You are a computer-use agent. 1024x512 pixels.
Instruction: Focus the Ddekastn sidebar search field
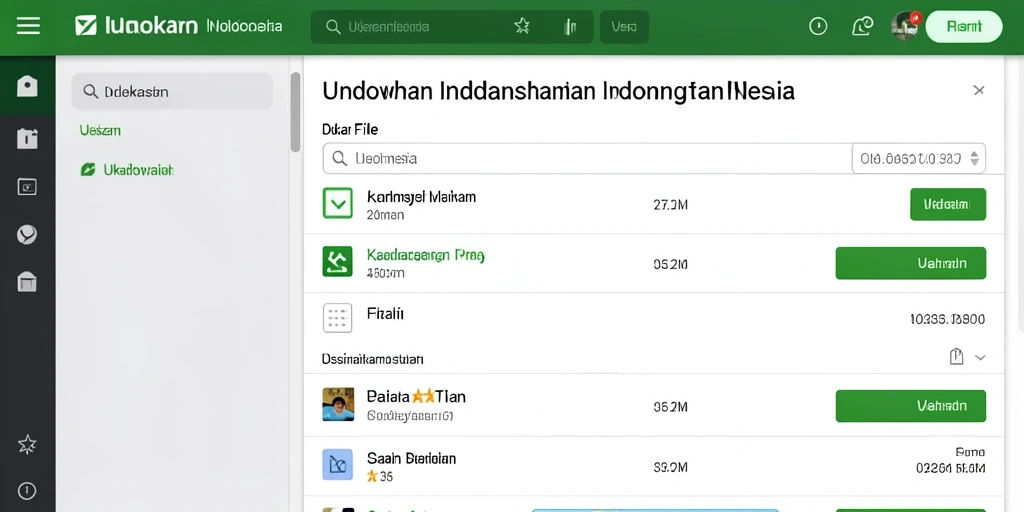(x=172, y=91)
